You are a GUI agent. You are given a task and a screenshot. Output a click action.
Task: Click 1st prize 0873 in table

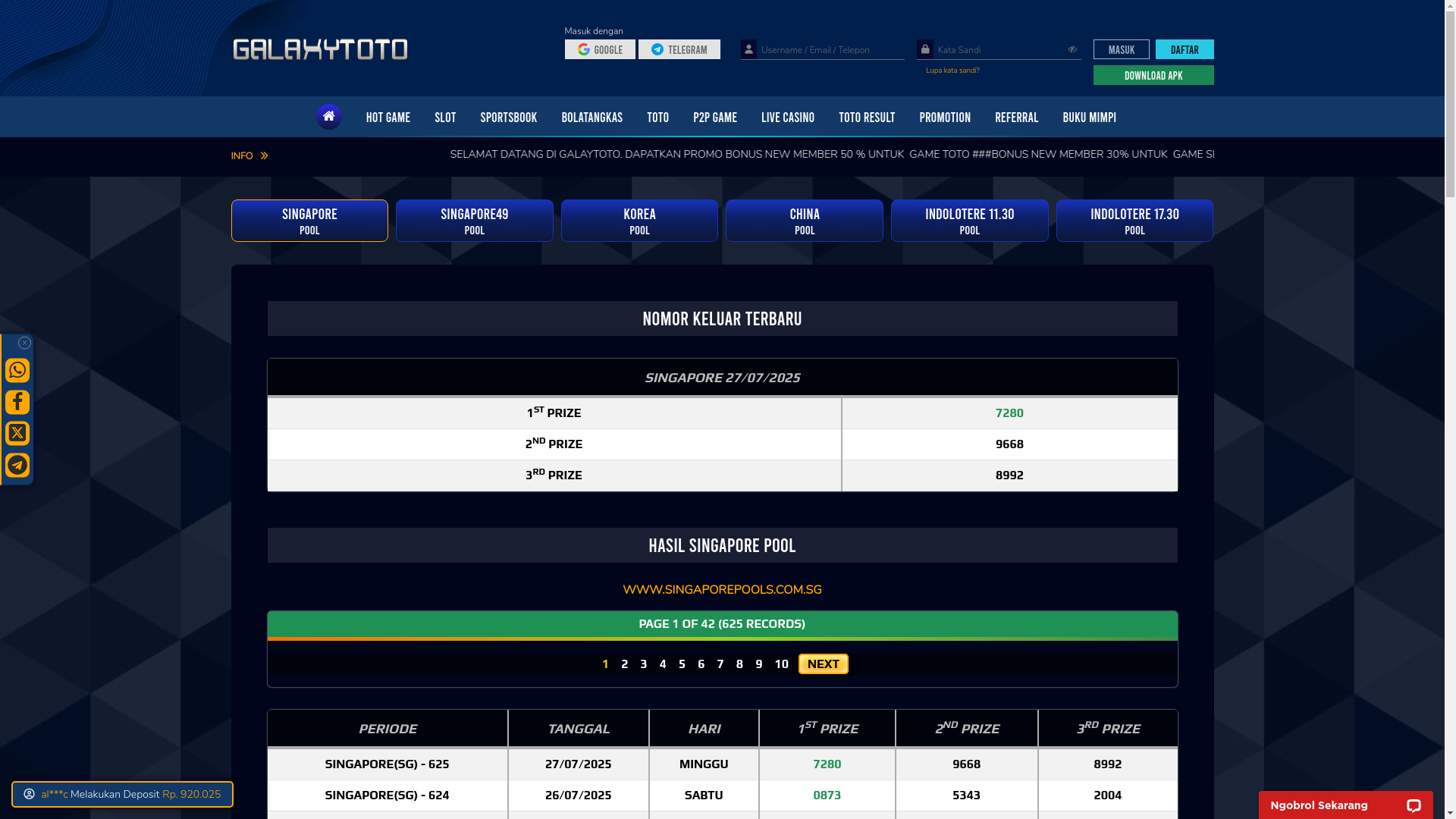(827, 795)
